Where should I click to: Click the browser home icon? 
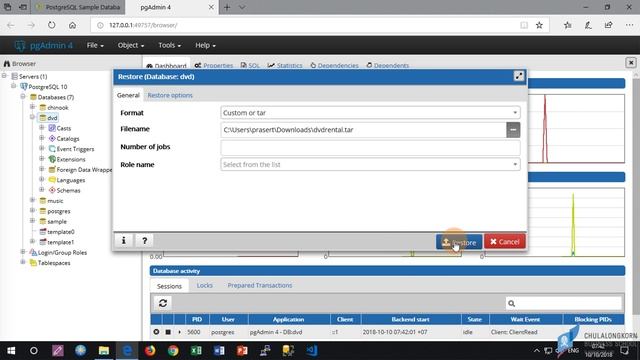72,25
